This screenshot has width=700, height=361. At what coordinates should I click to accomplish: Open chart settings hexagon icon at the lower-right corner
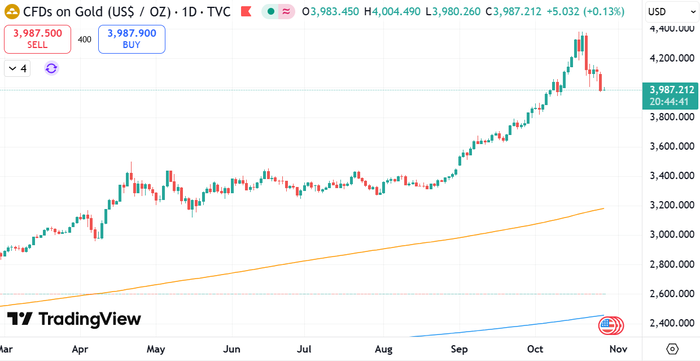tap(673, 349)
